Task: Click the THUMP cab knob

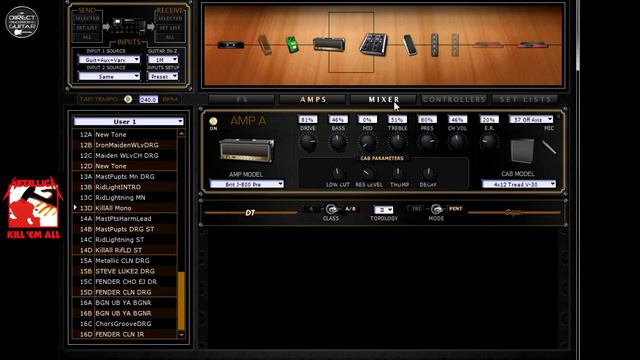Action: click(x=398, y=173)
